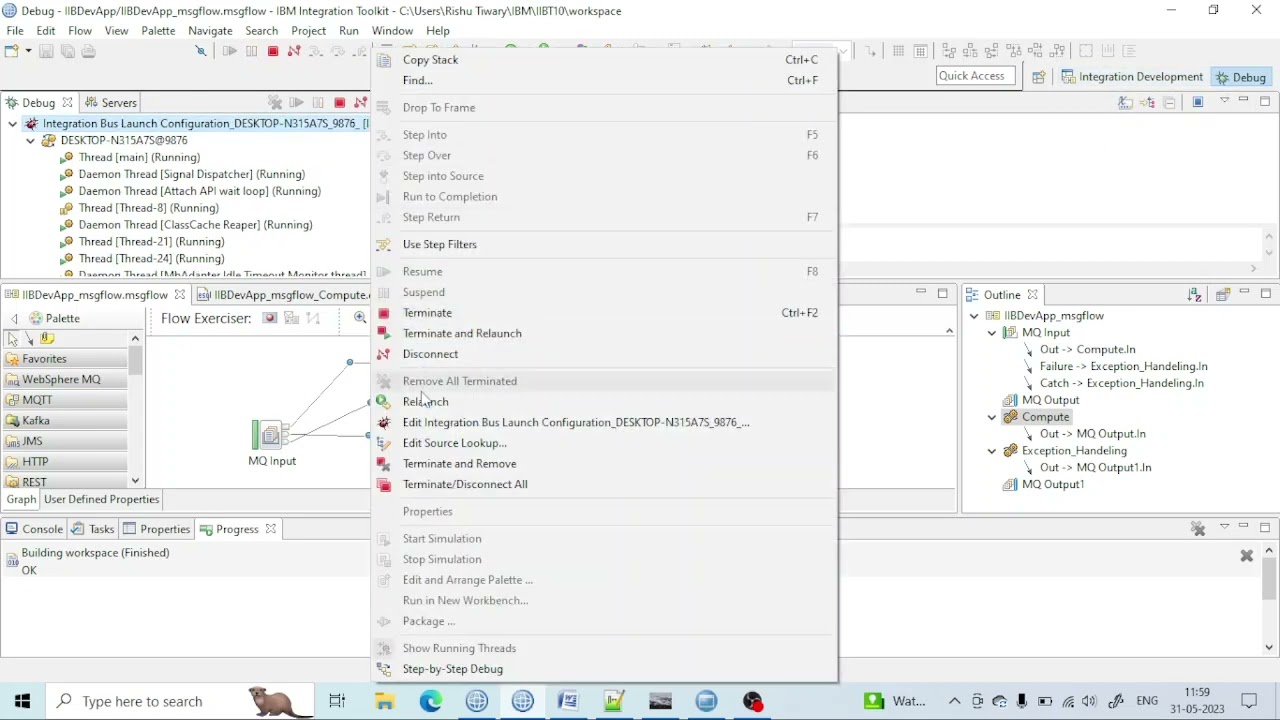Select the MQ Input node on canvas
The image size is (1280, 720).
271,435
